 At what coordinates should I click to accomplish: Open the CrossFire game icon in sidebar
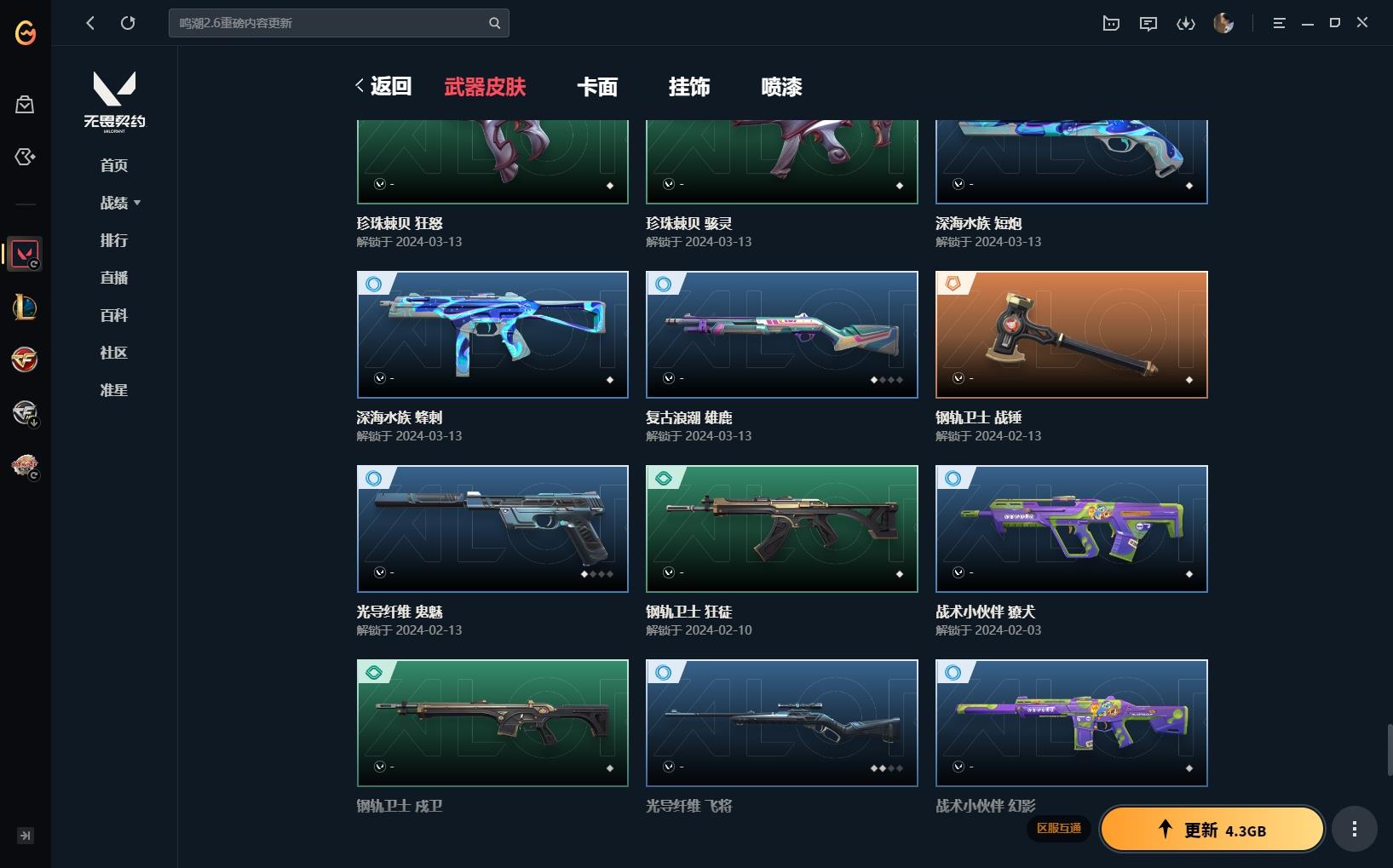click(25, 359)
